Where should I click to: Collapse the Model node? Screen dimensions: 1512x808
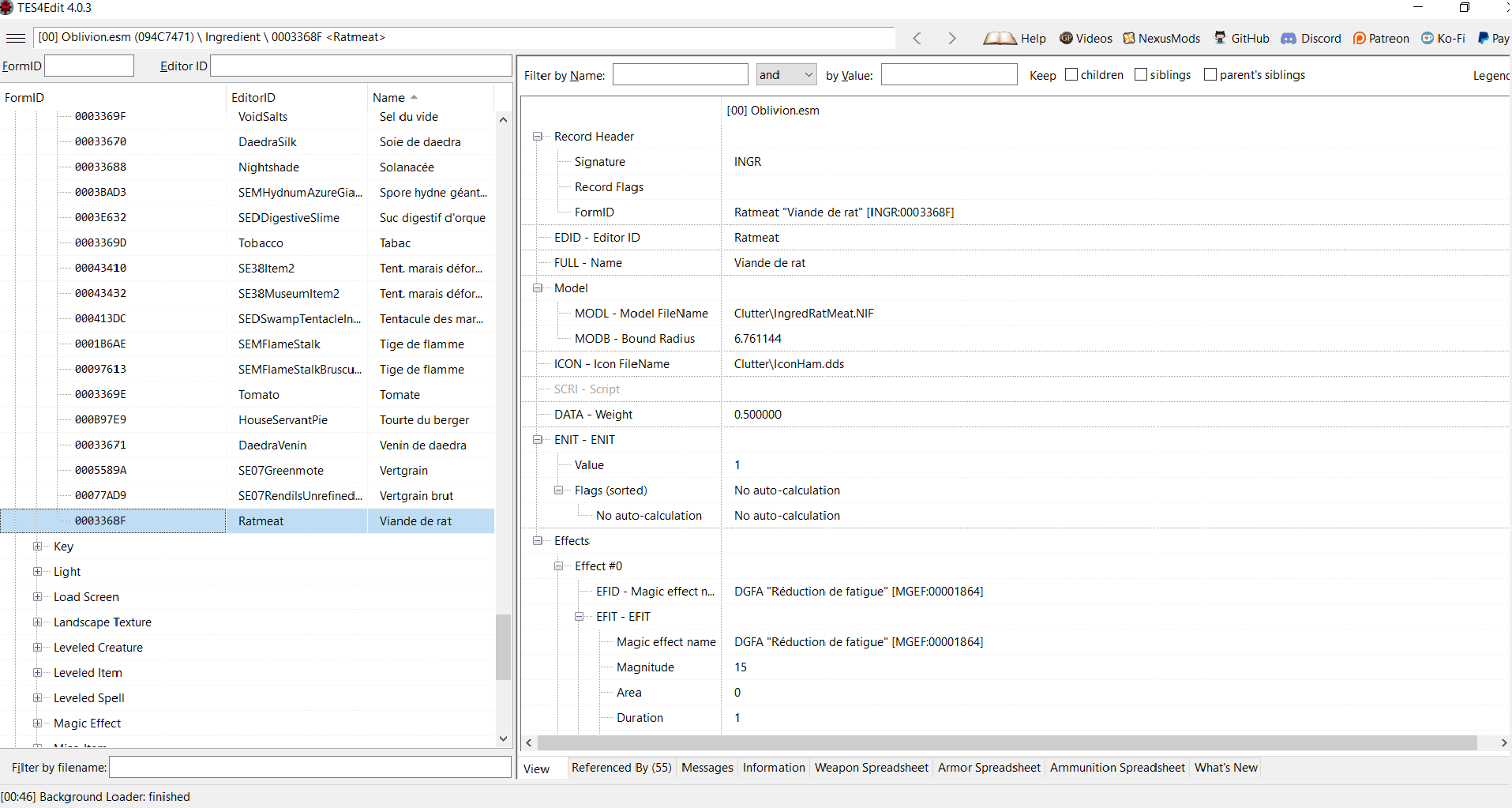pos(538,287)
